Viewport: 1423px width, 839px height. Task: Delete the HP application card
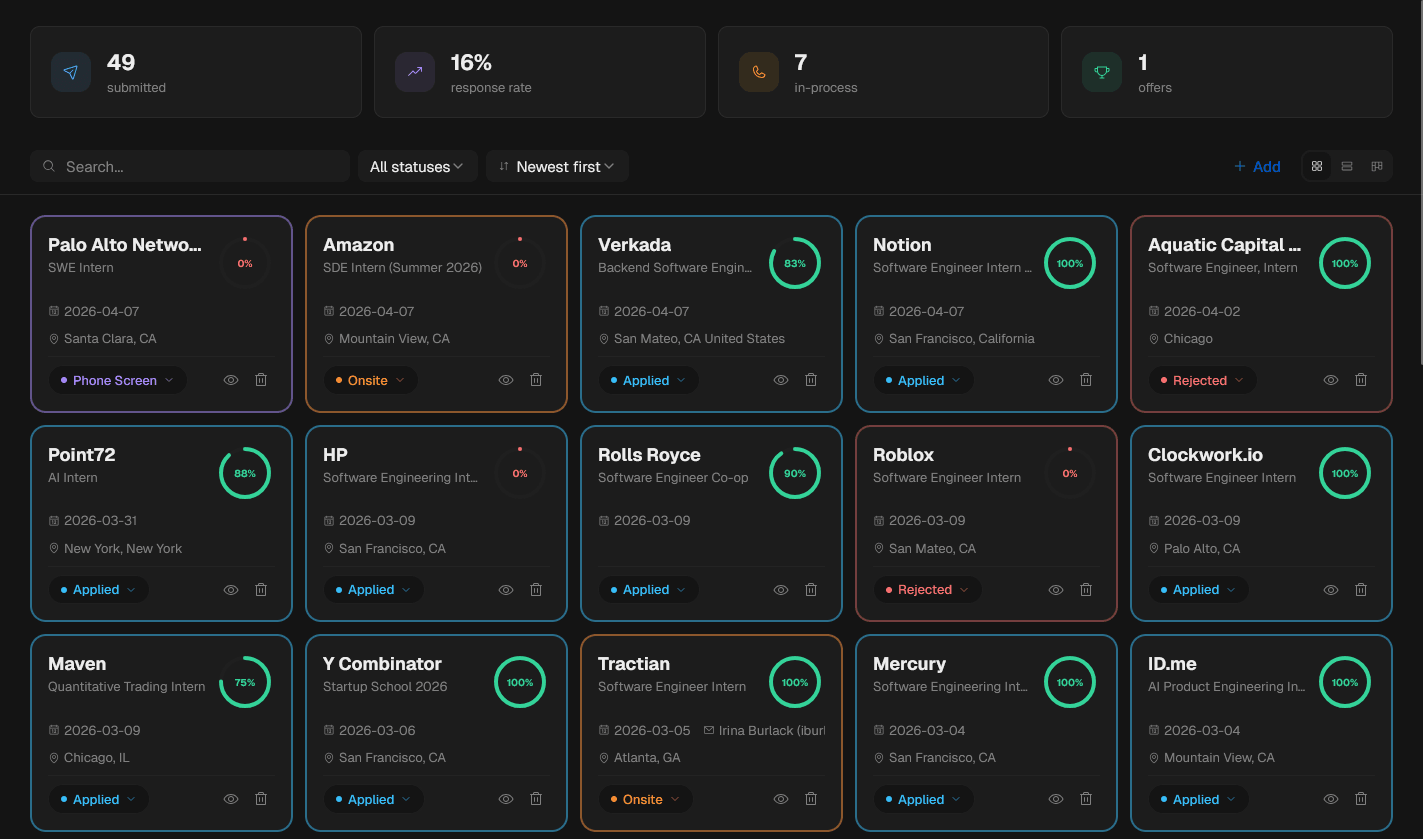(536, 590)
